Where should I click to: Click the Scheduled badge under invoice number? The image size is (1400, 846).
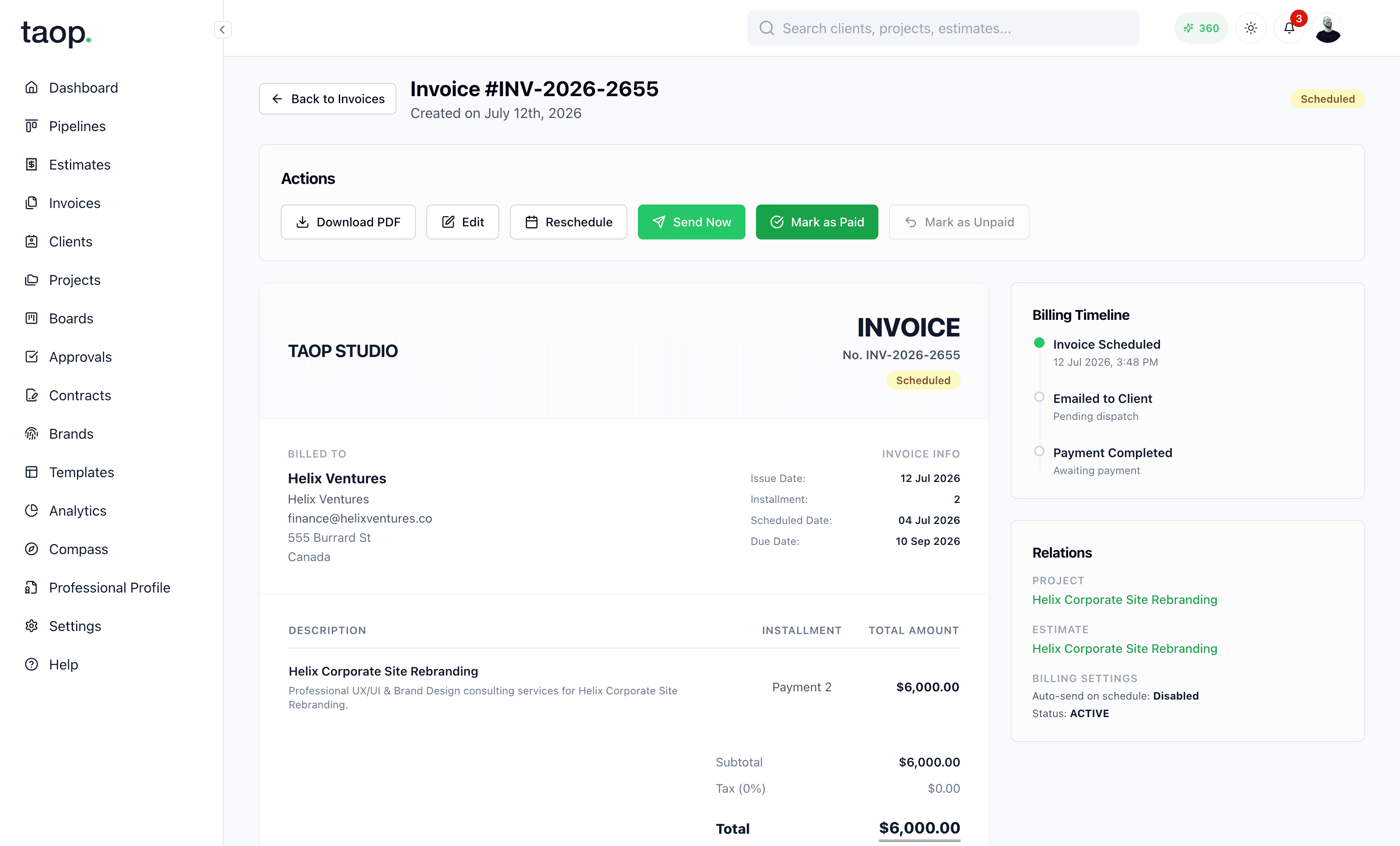pyautogui.click(x=923, y=381)
